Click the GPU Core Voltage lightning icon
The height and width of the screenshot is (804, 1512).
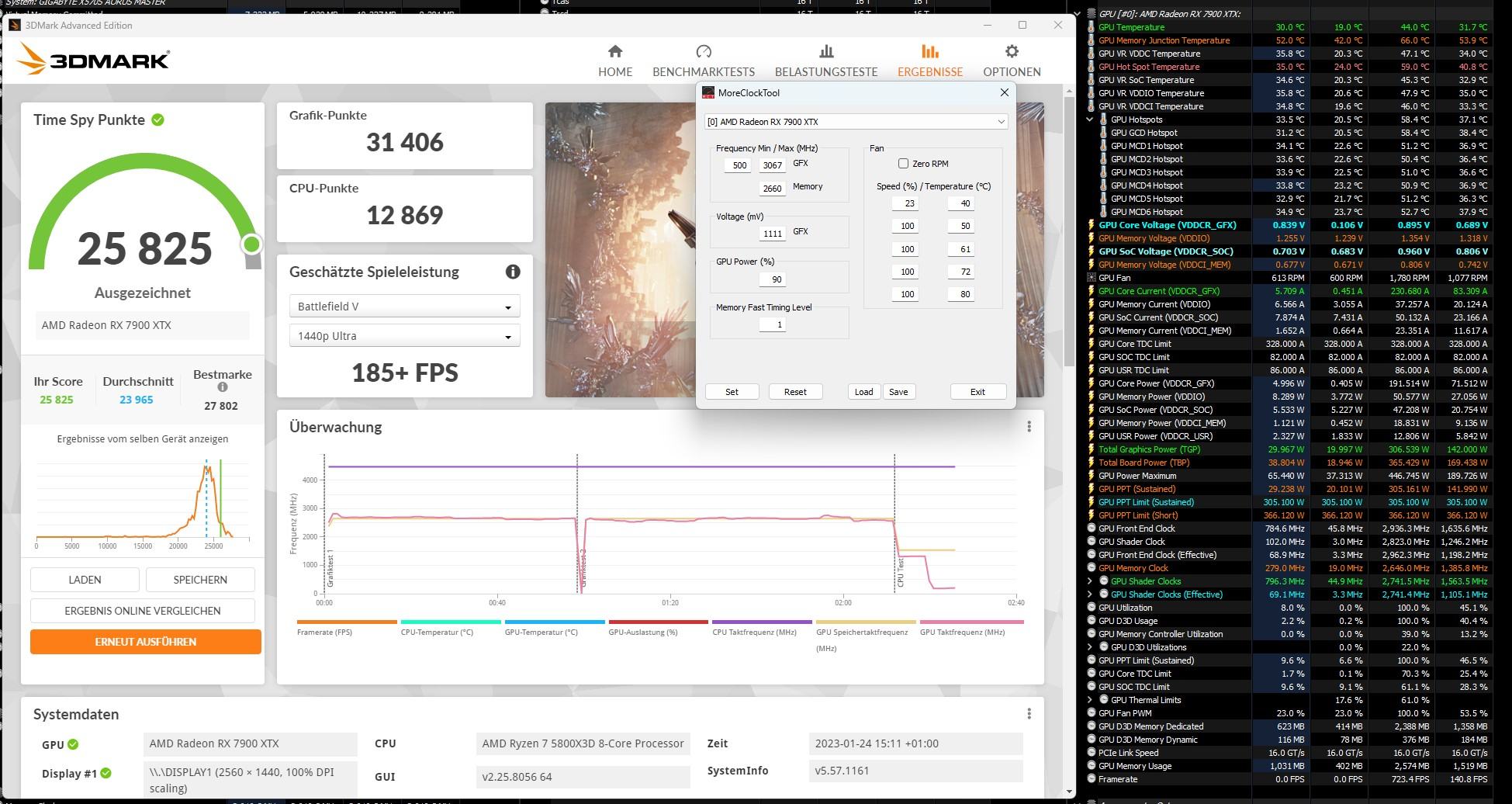[x=1091, y=225]
